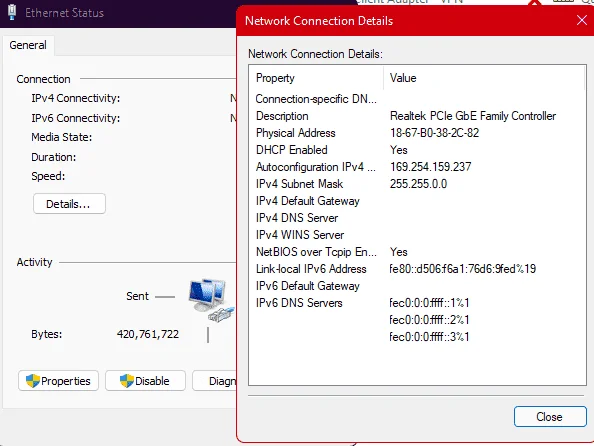The width and height of the screenshot is (594, 446).
Task: Click the fe80::d506:f6a1:76d6:9fed%19 value
Action: coord(463,269)
